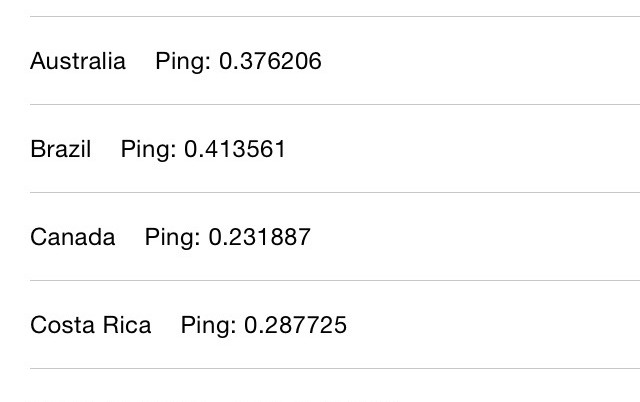Select the Canada server row
The width and height of the screenshot is (640, 402).
click(x=320, y=237)
